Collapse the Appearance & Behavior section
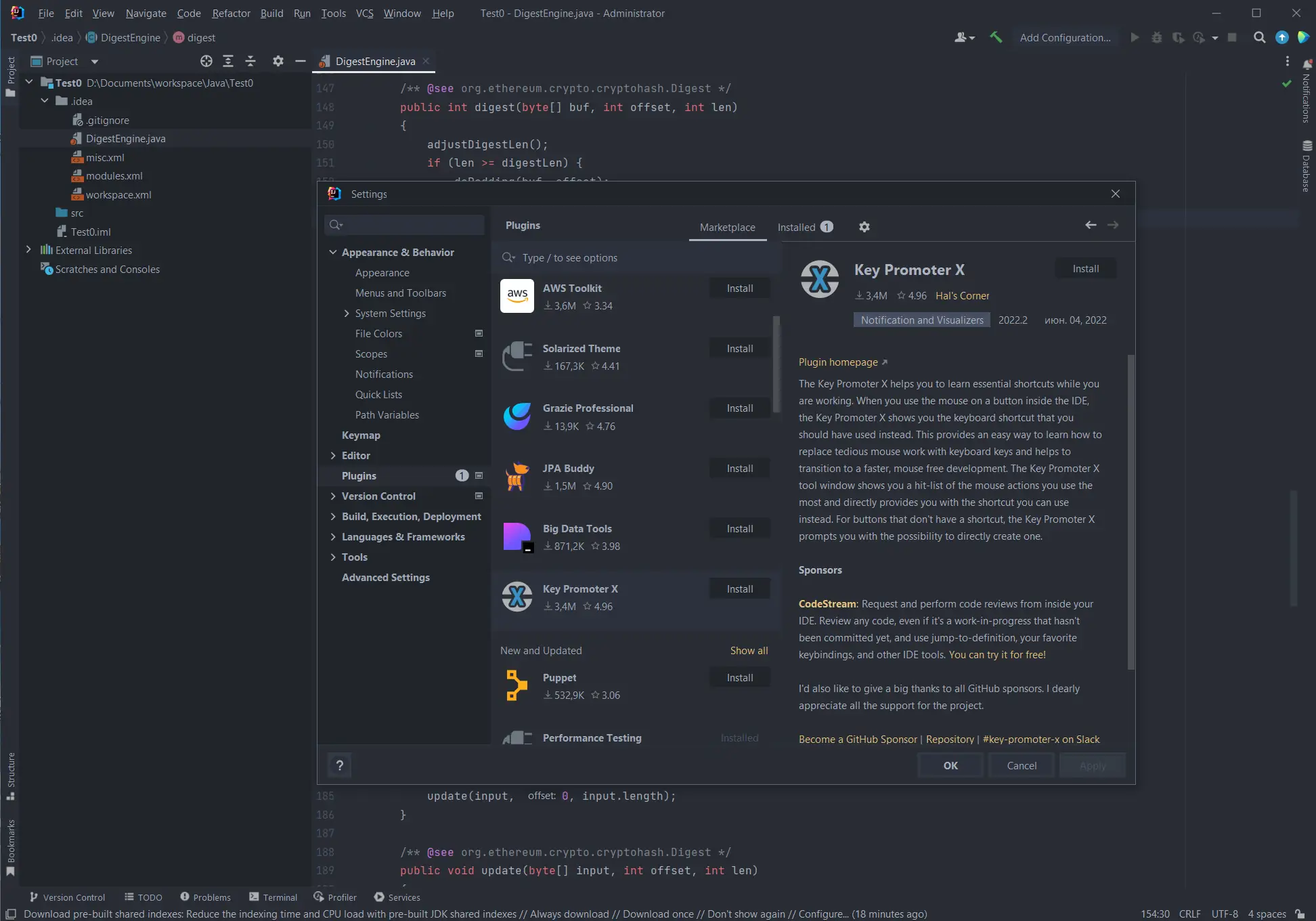The height and width of the screenshot is (921, 1316). coord(333,253)
